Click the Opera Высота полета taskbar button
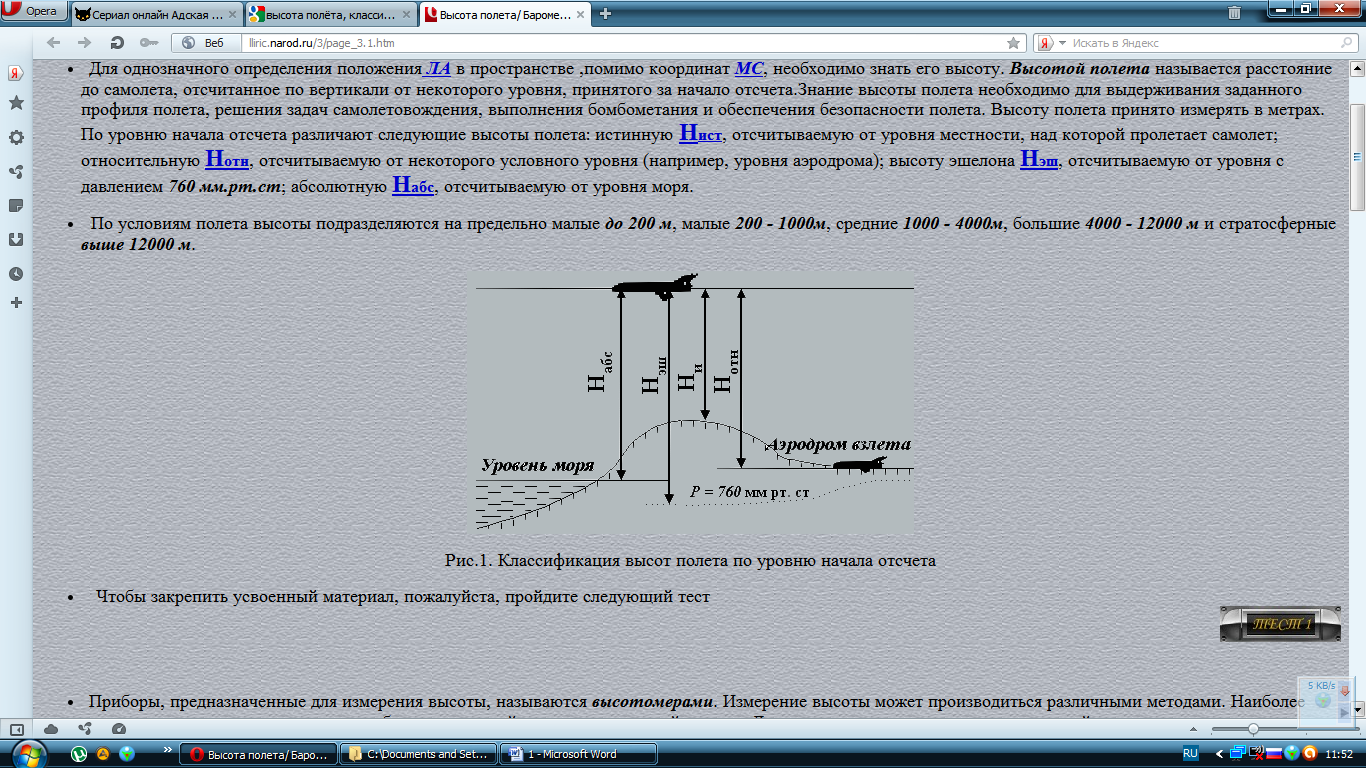 (257, 754)
